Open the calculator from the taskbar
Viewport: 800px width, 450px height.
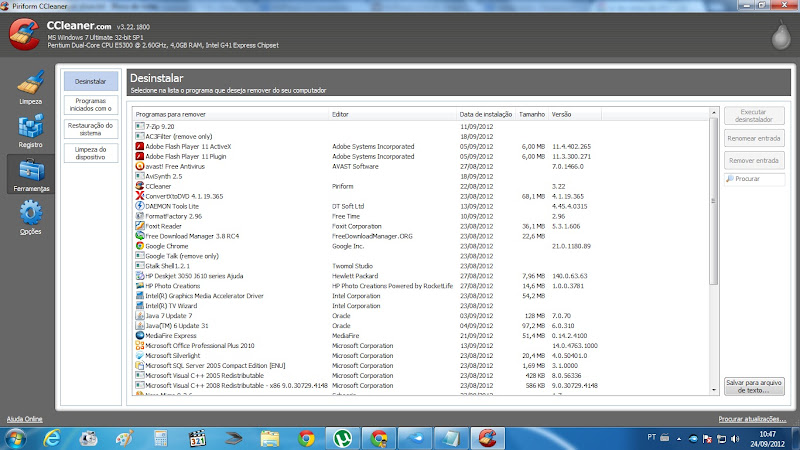161,439
